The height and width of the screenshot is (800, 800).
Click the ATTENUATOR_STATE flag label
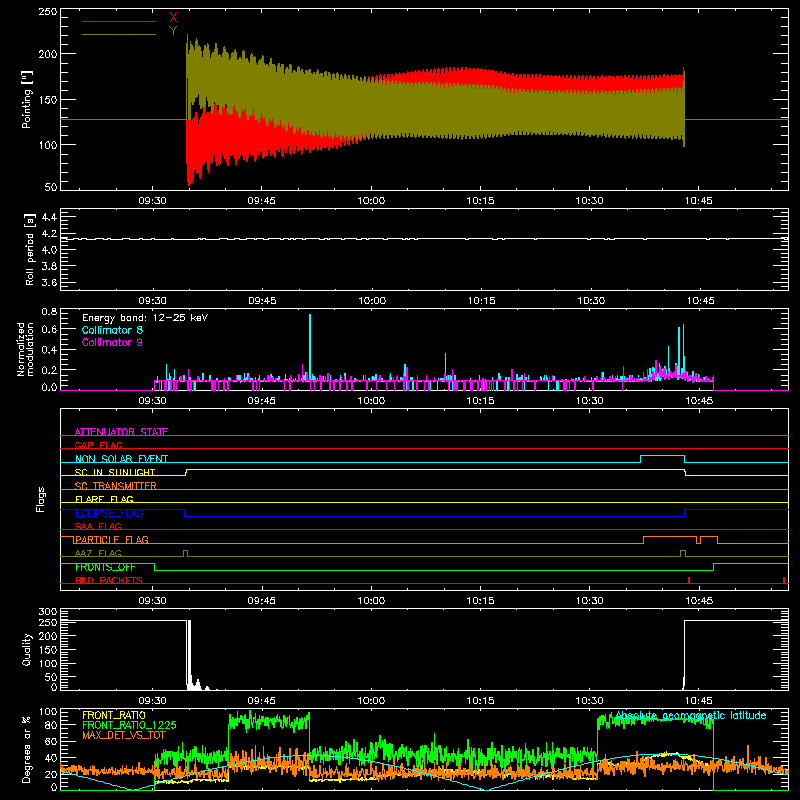[x=121, y=432]
